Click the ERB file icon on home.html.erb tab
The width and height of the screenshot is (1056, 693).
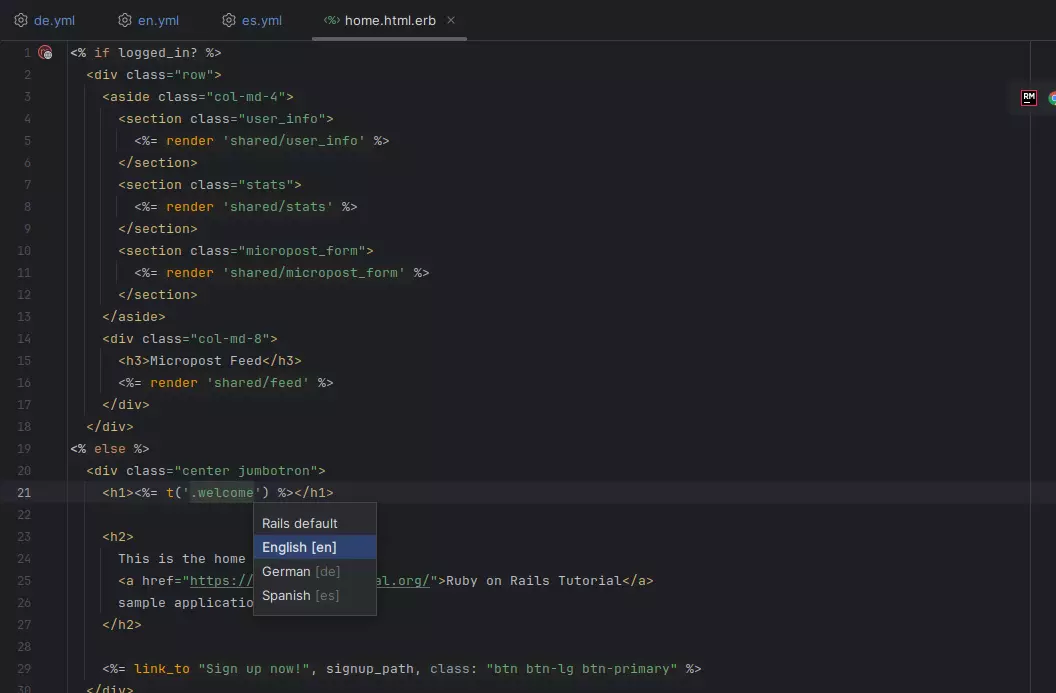(332, 18)
